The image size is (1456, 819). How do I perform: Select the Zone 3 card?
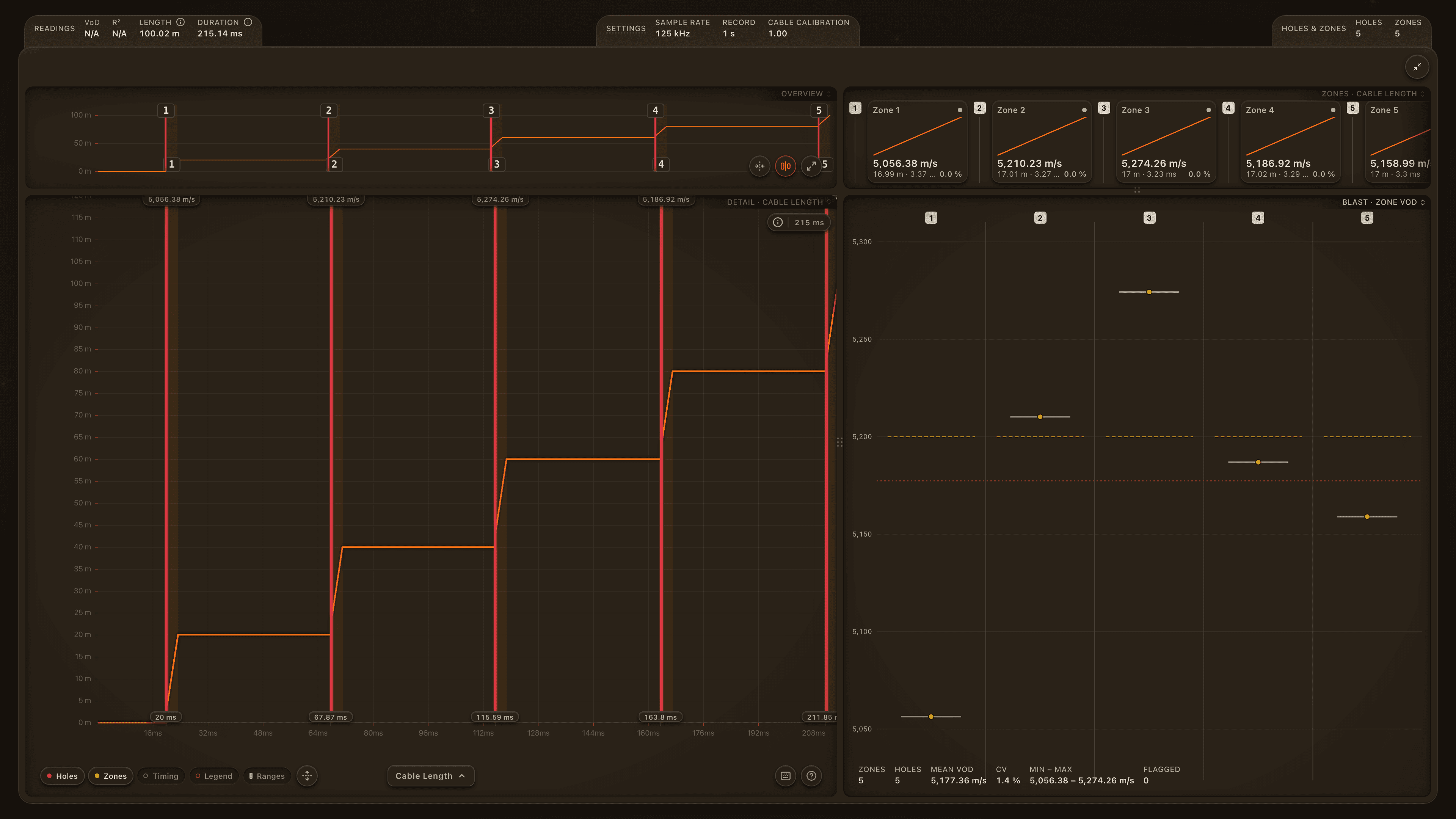click(x=1166, y=141)
